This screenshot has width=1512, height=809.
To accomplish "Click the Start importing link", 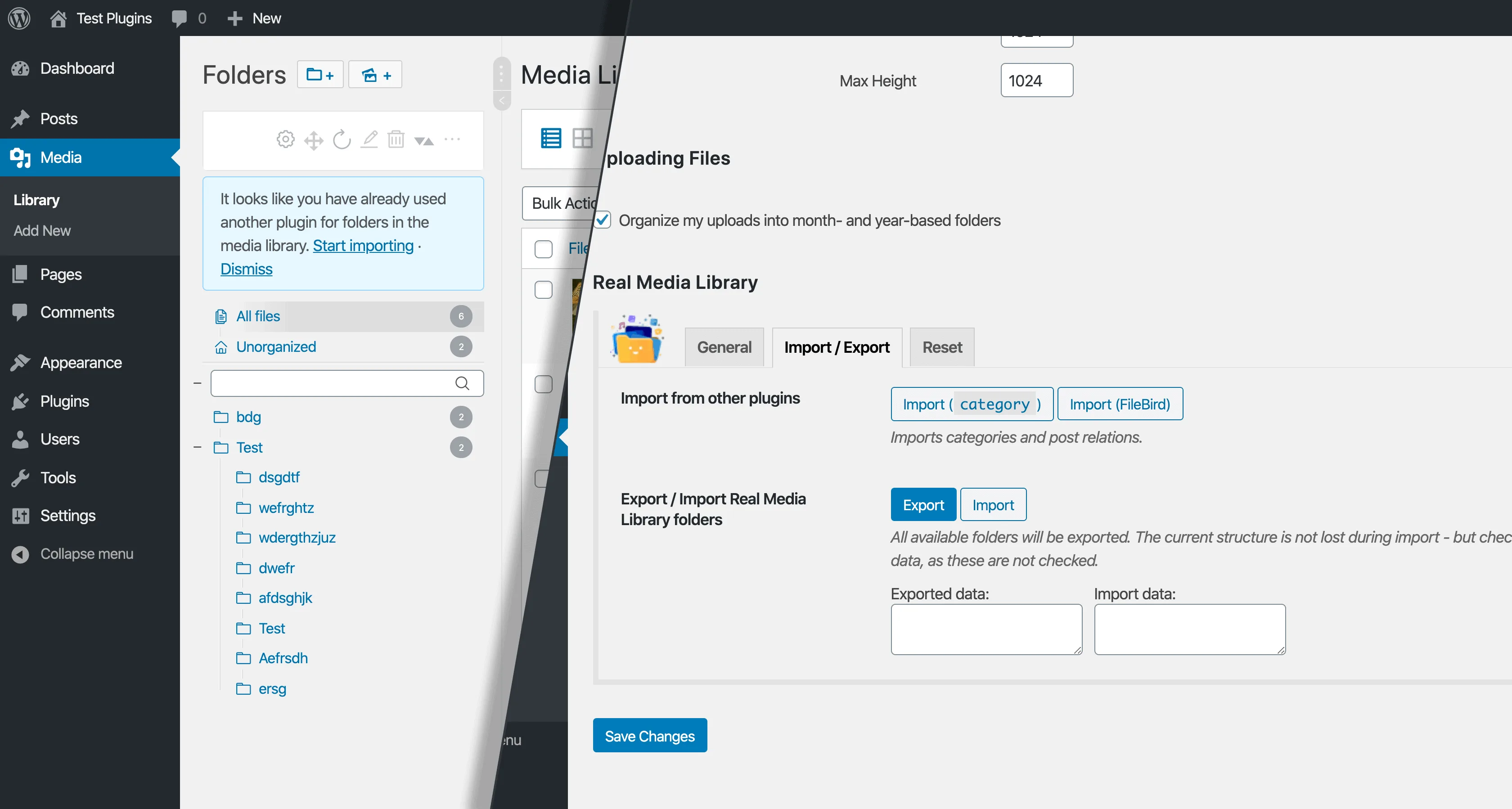I will pos(363,245).
